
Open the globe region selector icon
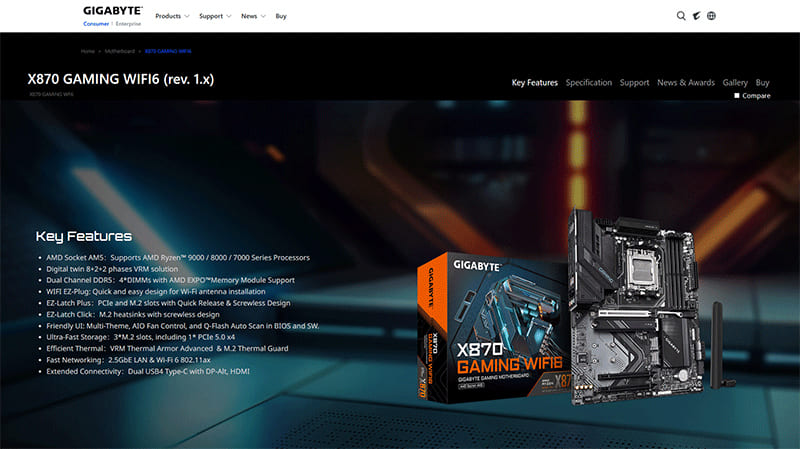[x=711, y=16]
